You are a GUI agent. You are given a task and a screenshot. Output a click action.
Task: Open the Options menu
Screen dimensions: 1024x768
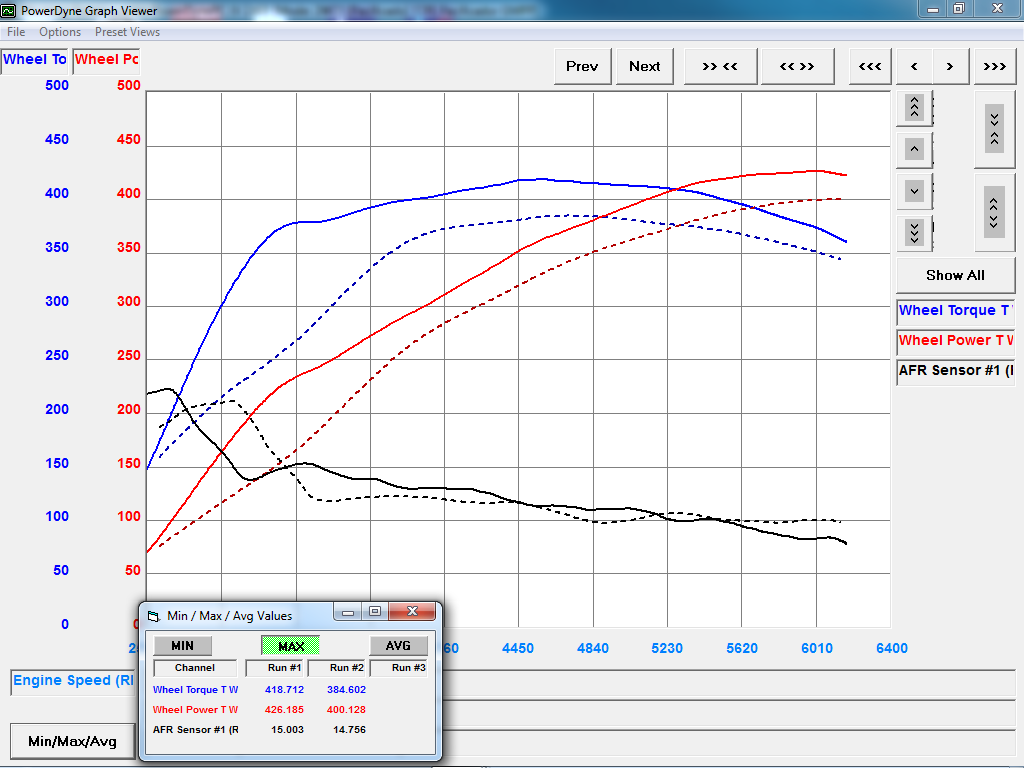point(60,32)
